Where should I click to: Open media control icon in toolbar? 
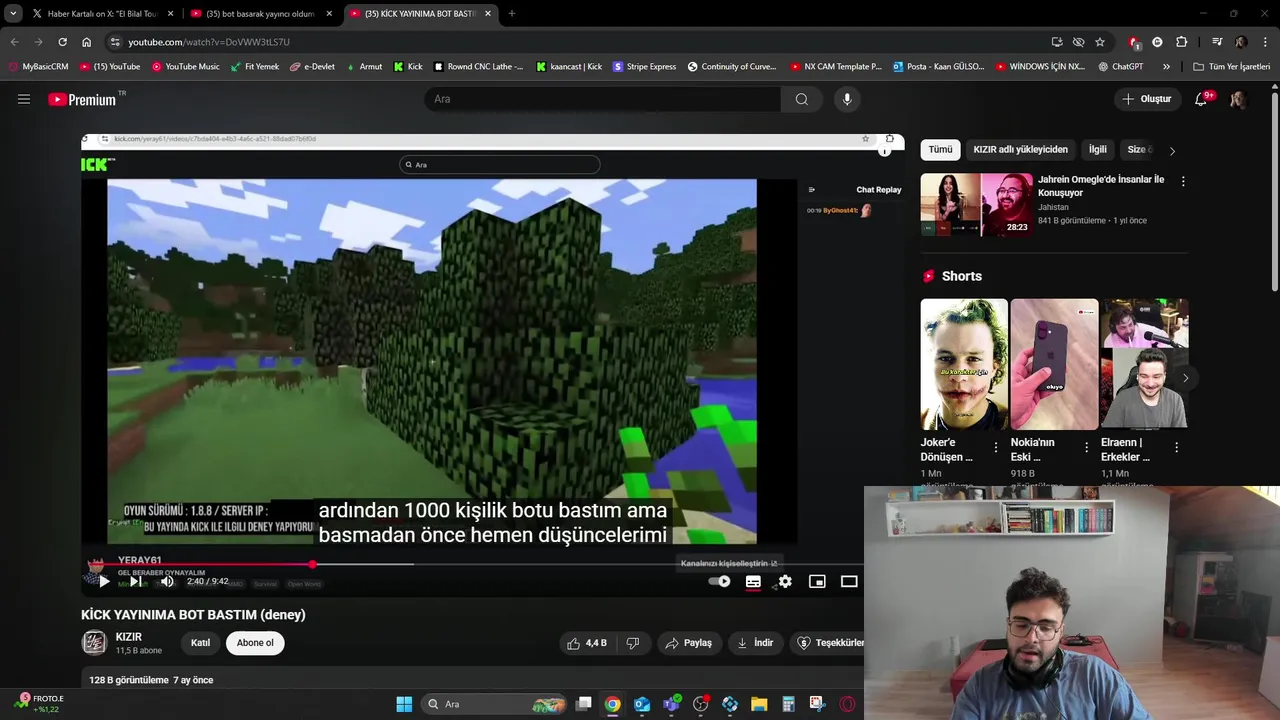pyautogui.click(x=1217, y=42)
